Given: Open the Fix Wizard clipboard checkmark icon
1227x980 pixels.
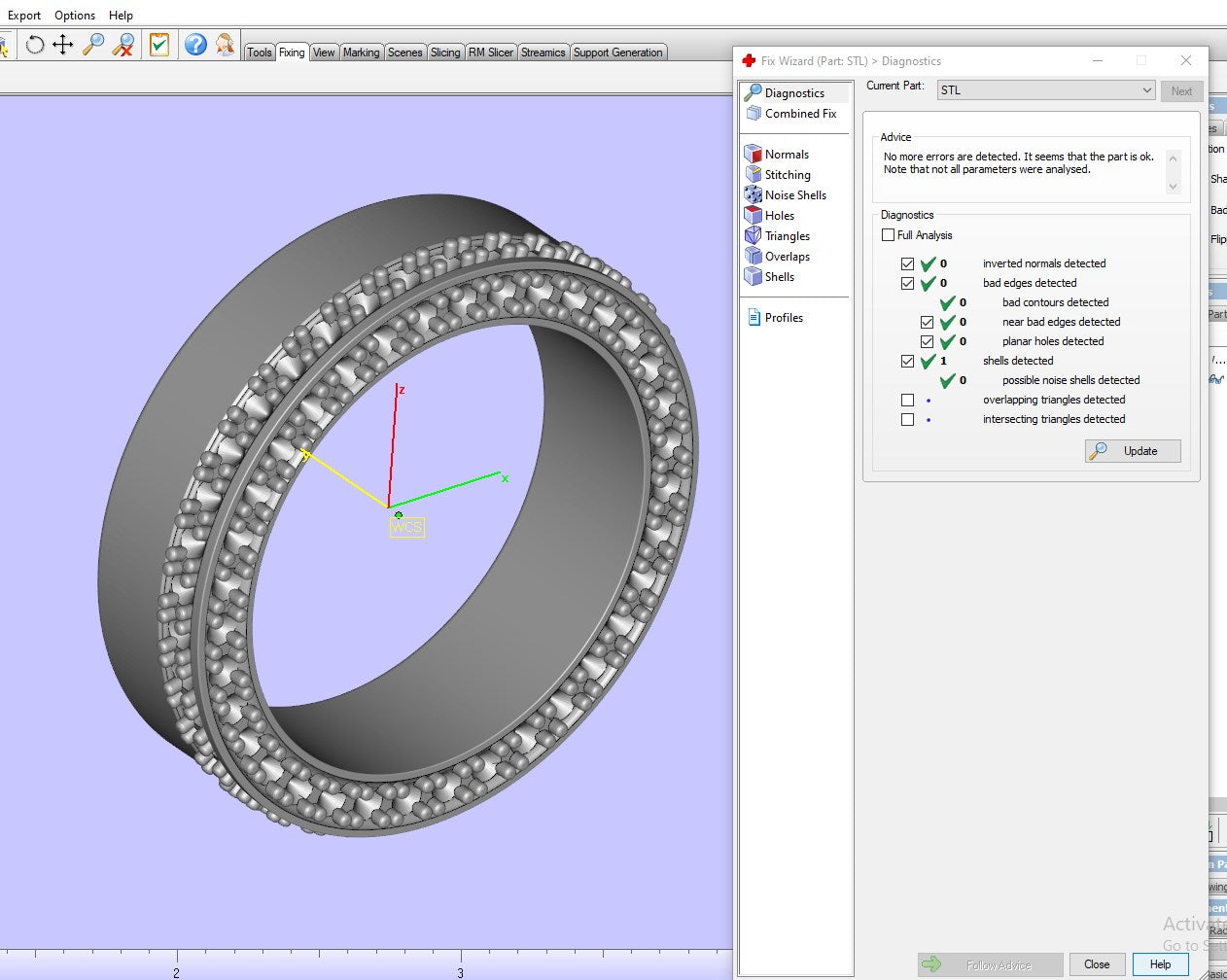Looking at the screenshot, I should click(159, 45).
